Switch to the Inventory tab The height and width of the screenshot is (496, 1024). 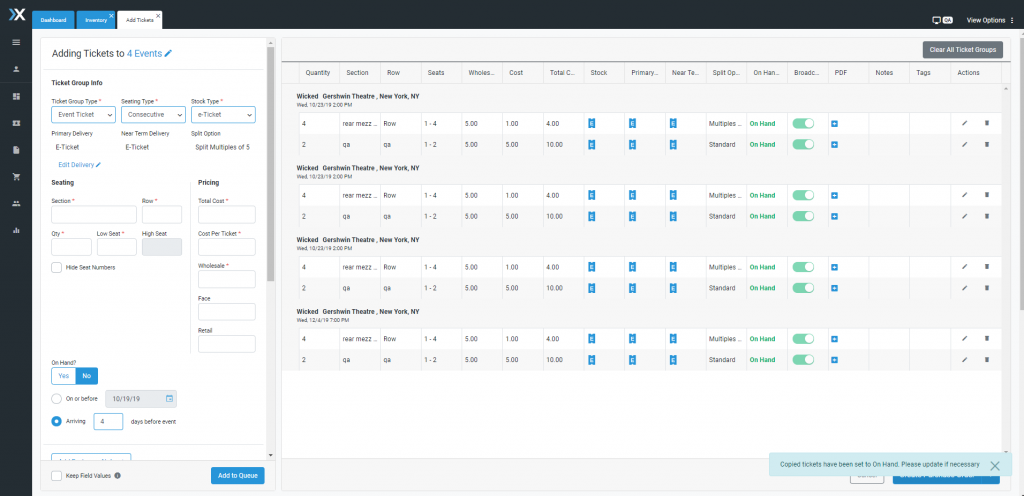pyautogui.click(x=95, y=20)
